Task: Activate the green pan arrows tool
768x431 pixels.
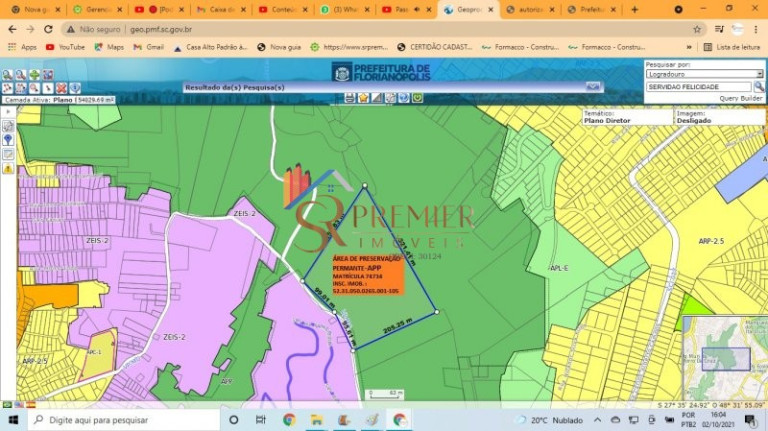Action: tap(34, 75)
